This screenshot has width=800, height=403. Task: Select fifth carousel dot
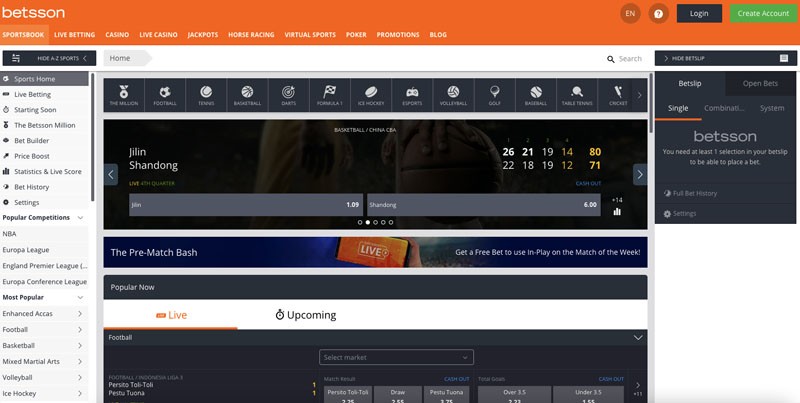pos(391,222)
